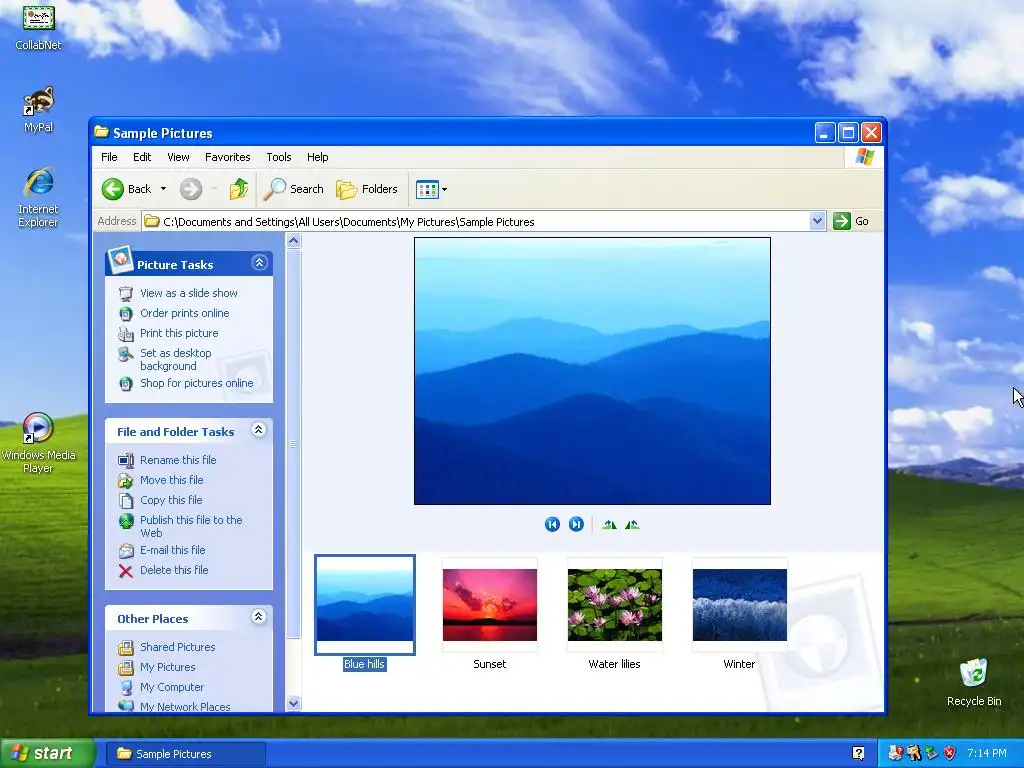Show previous image in filmstrip

(x=552, y=524)
